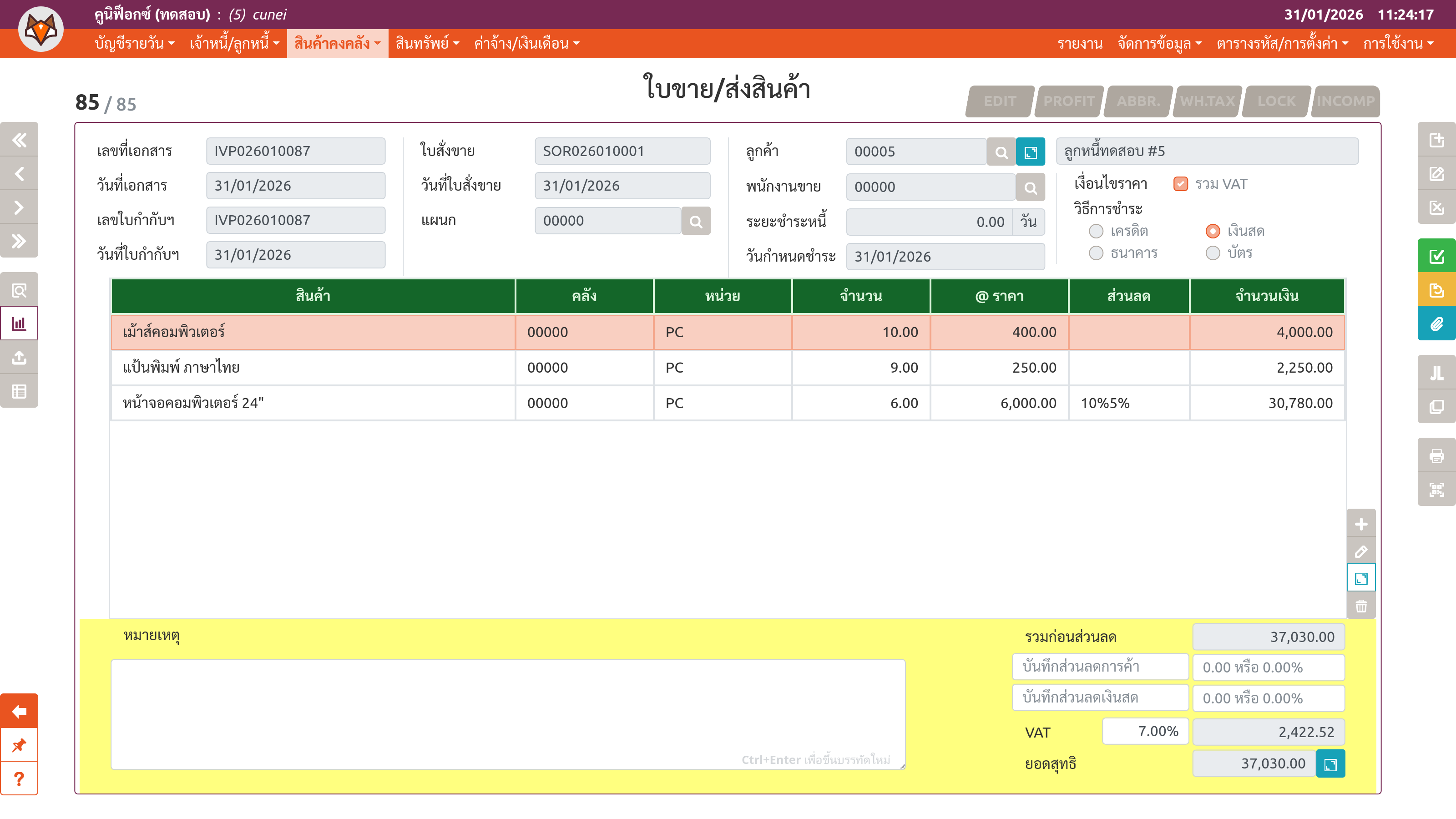Expand the บัญชีรายวัน dropdown menu
The width and height of the screenshot is (1456, 819).
[x=135, y=44]
